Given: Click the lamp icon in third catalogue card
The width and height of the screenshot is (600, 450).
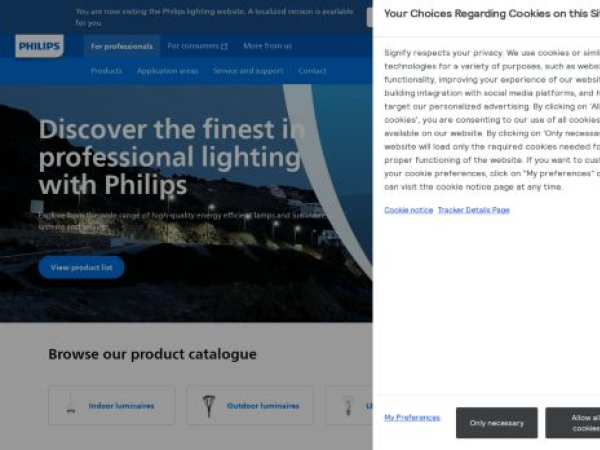Looking at the screenshot, I should tap(348, 405).
